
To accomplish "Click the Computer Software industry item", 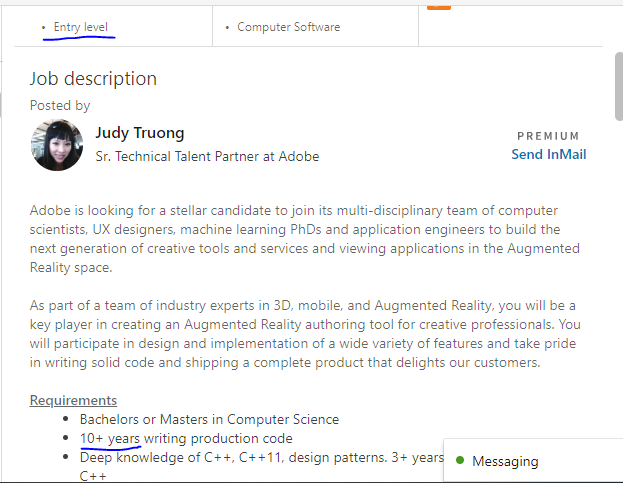I will pyautogui.click(x=288, y=27).
